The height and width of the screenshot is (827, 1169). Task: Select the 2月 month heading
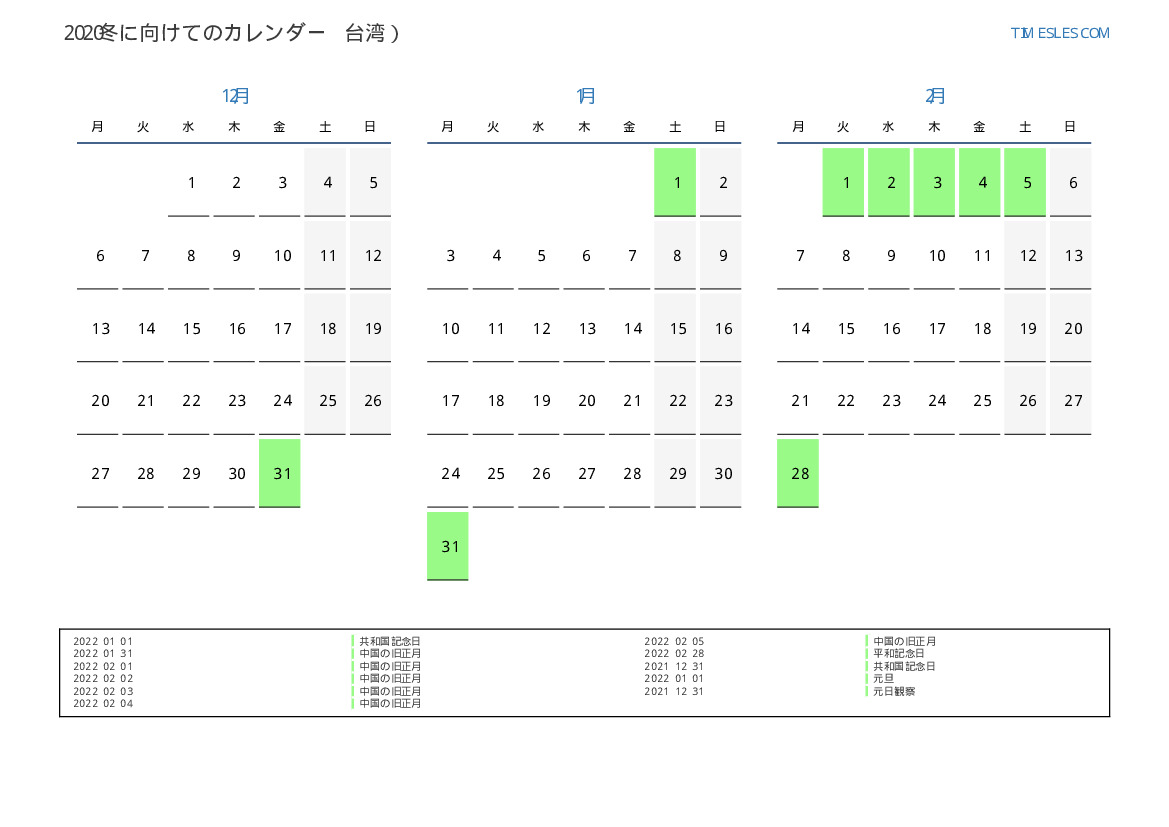pos(935,95)
